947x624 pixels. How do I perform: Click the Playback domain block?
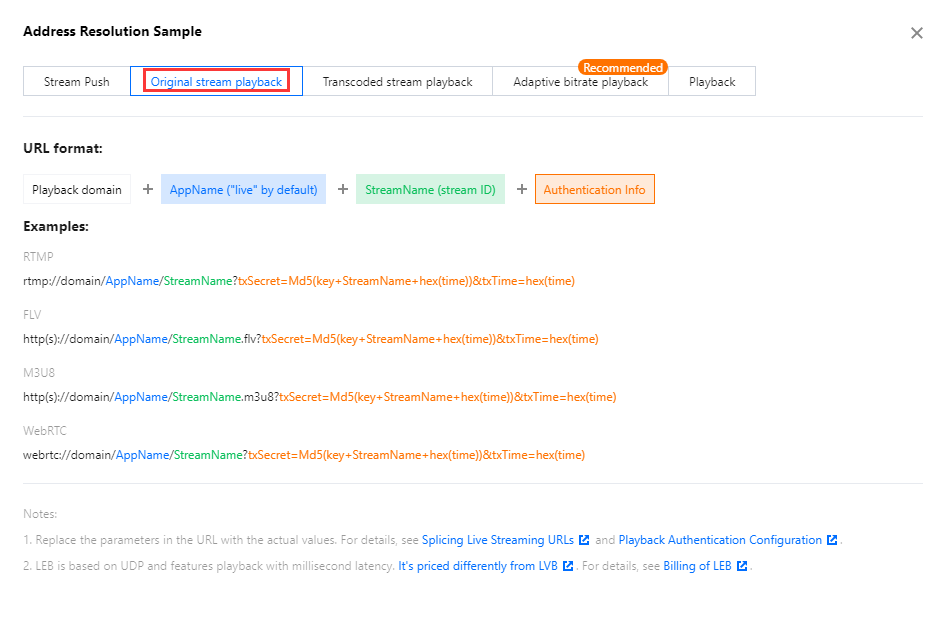(77, 189)
